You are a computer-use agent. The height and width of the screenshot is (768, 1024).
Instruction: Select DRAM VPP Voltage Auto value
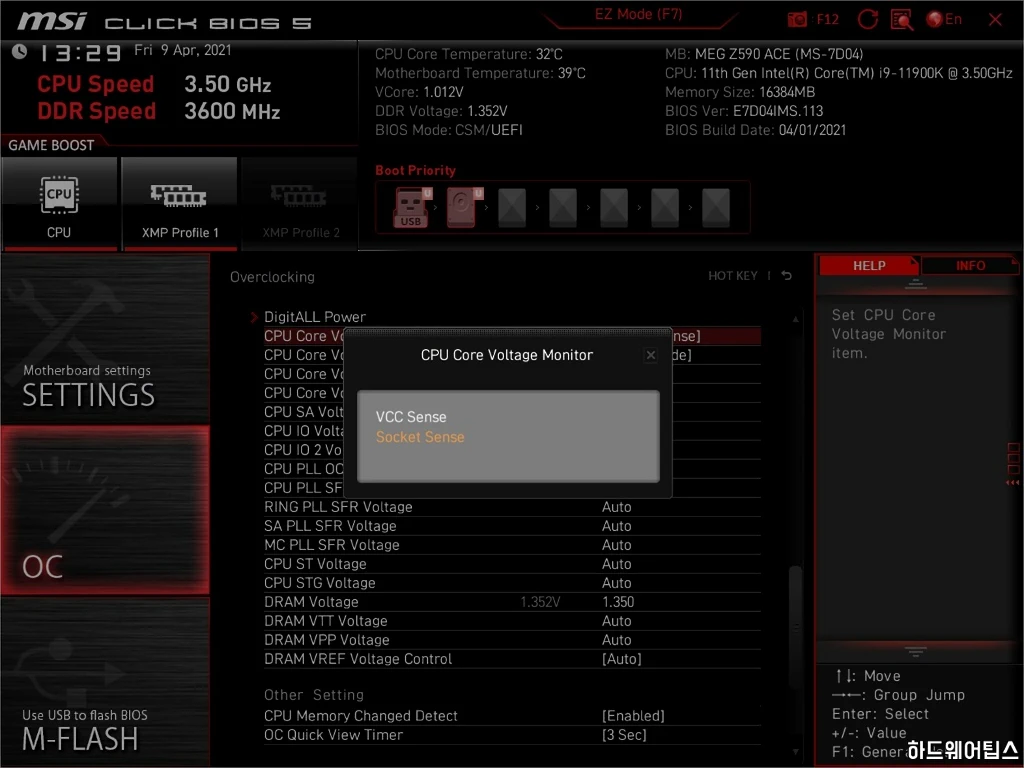click(616, 639)
